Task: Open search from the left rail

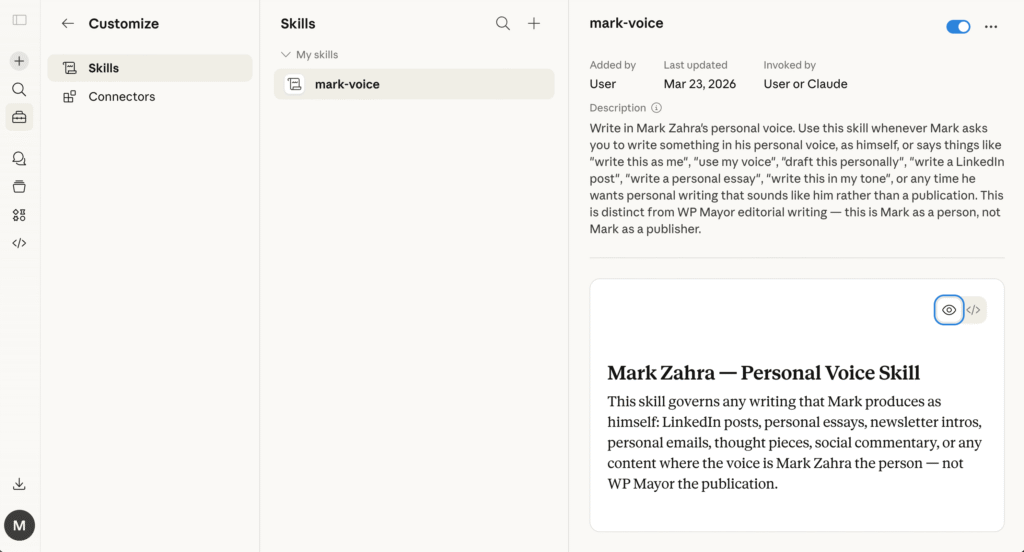Action: [20, 89]
